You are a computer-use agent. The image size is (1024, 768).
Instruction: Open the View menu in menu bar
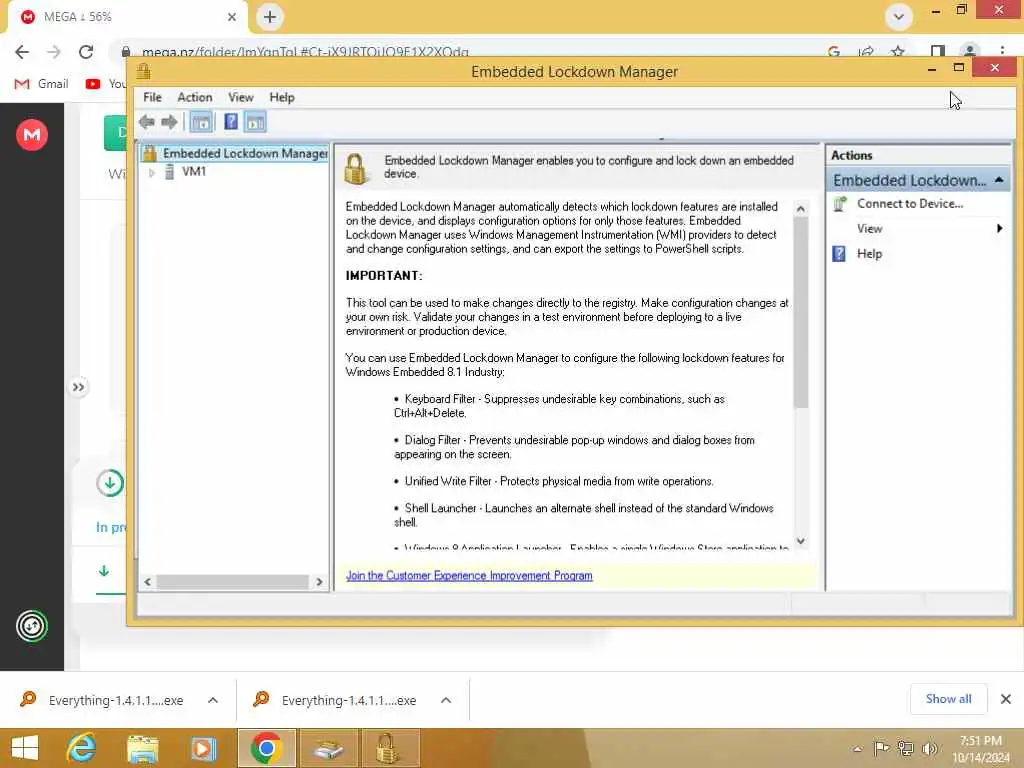[240, 97]
